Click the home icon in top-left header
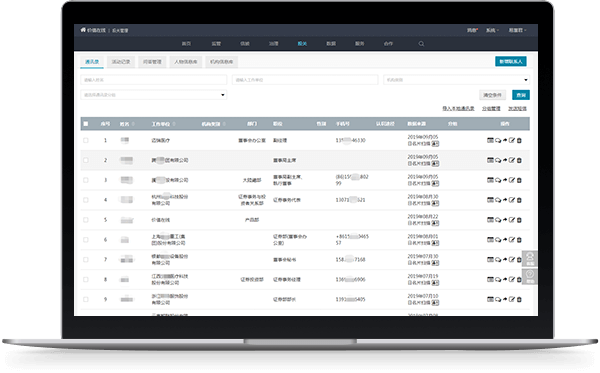The width and height of the screenshot is (600, 373). tap(83, 30)
